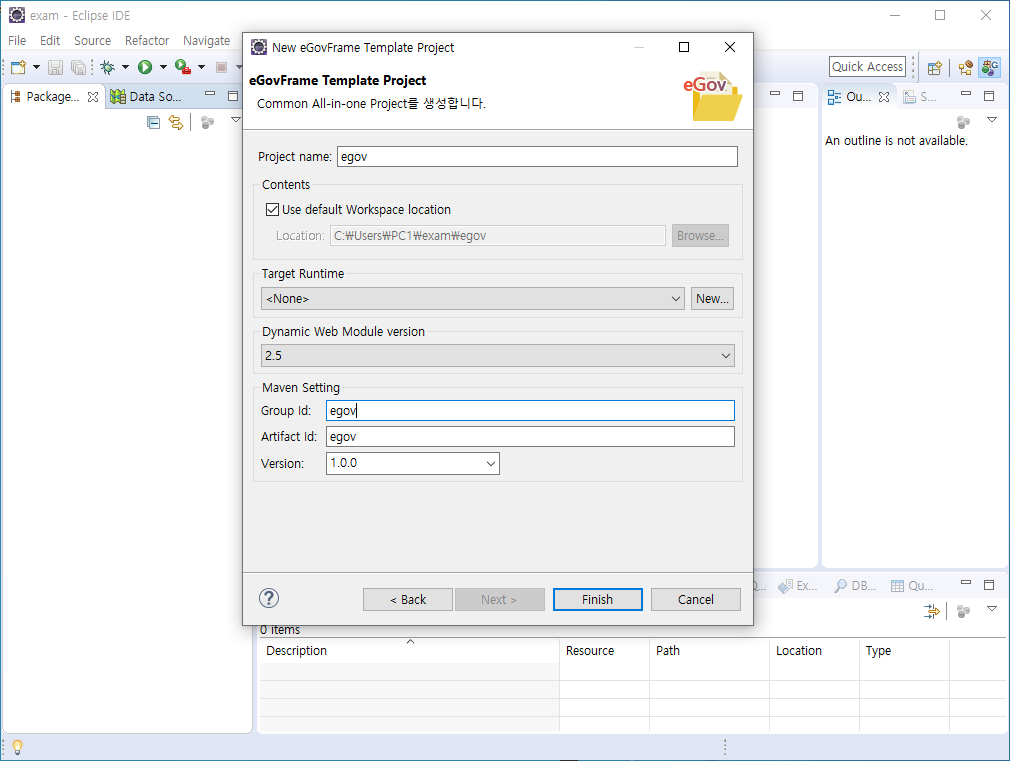Close the Outline view tab

click(x=884, y=97)
